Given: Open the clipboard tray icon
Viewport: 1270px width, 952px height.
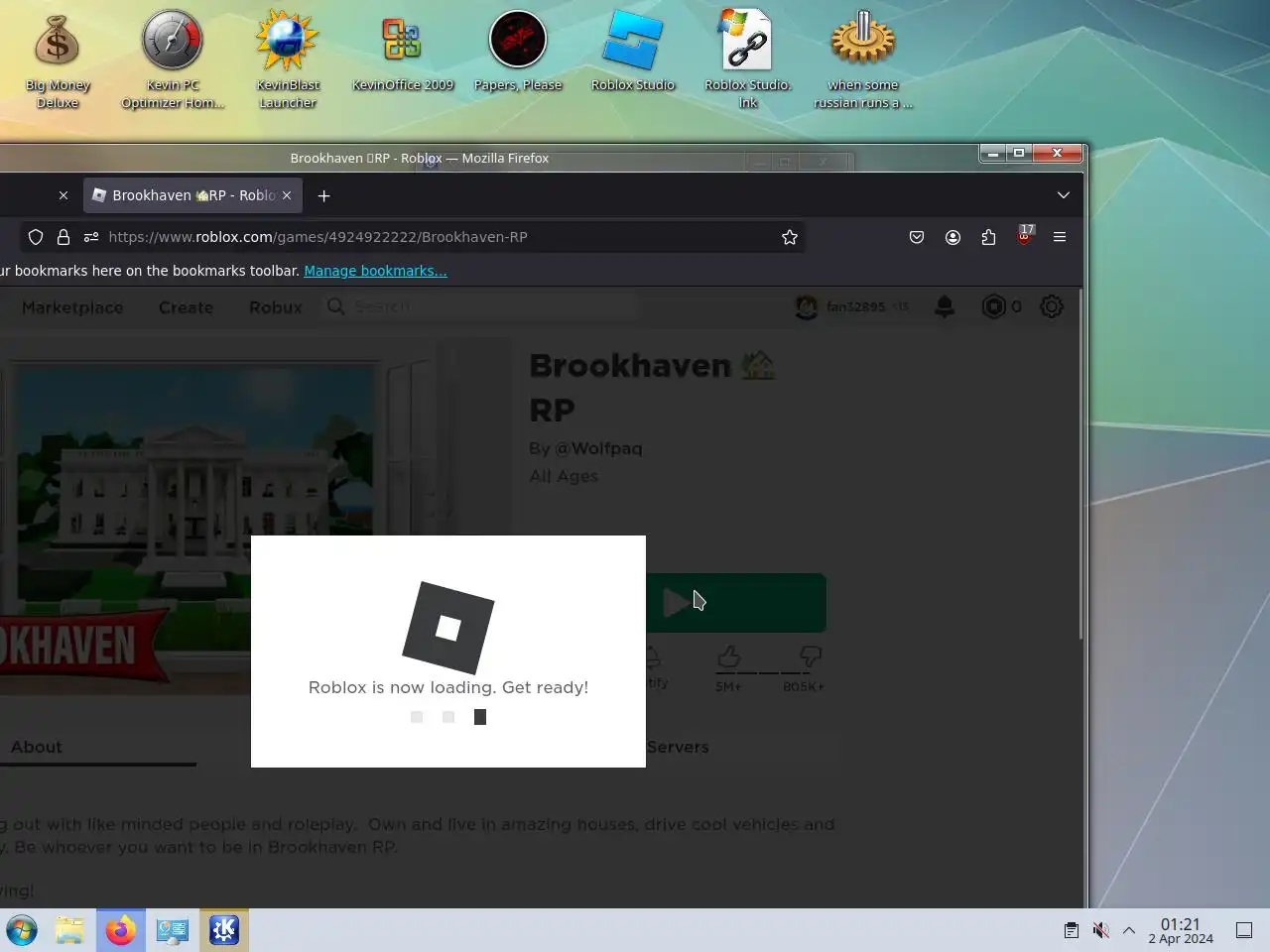Looking at the screenshot, I should pyautogui.click(x=1072, y=930).
